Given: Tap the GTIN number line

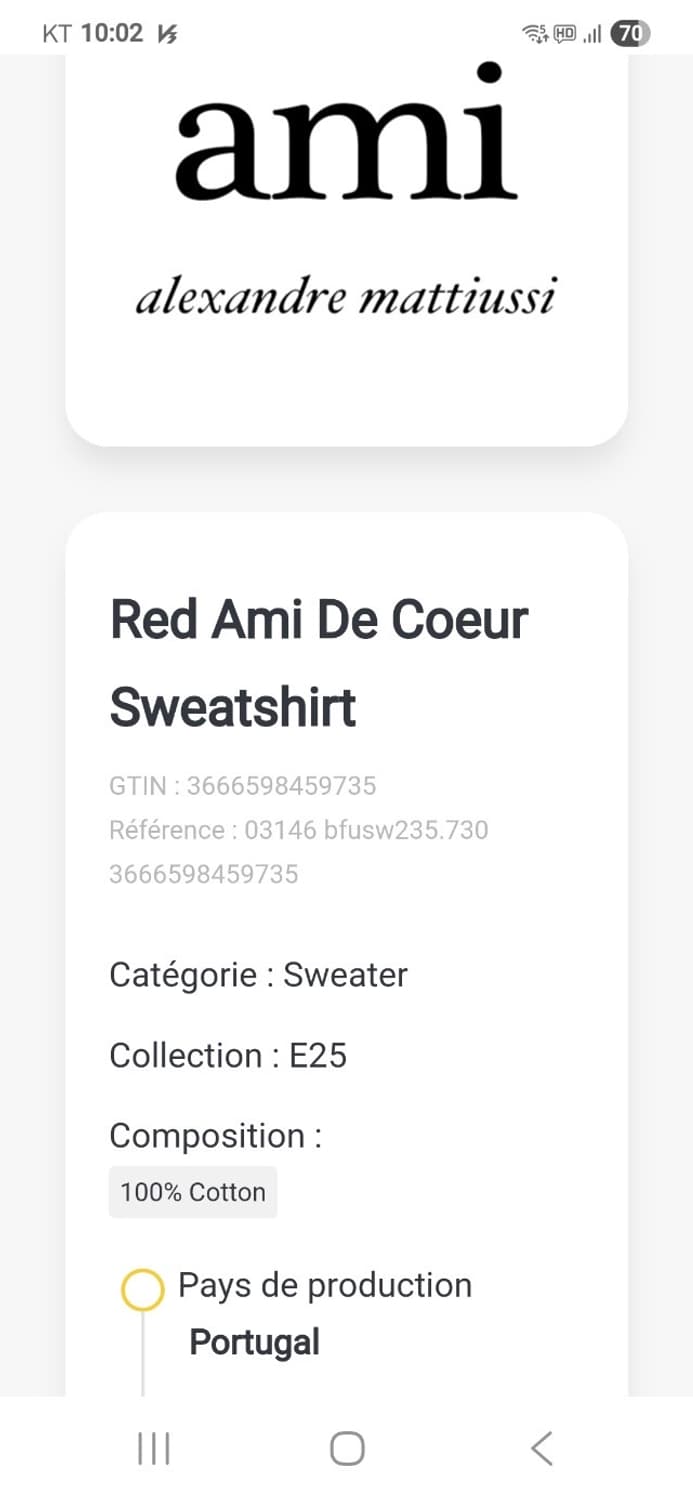Looking at the screenshot, I should [243, 786].
